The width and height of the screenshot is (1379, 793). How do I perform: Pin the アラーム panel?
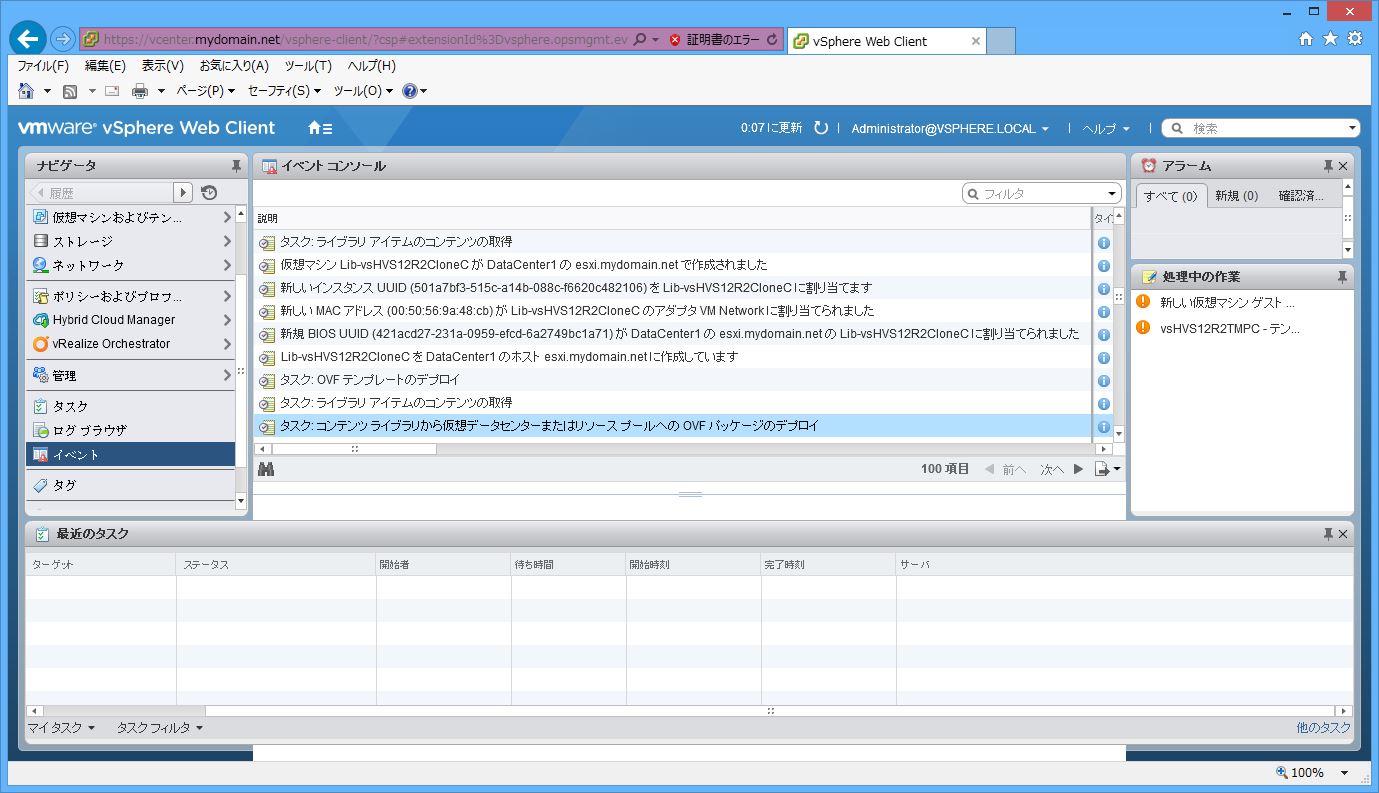(1328, 166)
